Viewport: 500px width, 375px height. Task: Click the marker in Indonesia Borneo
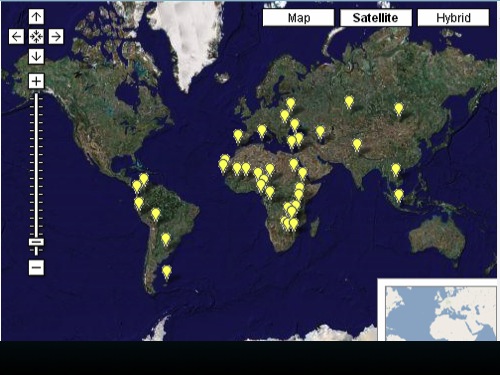click(x=399, y=195)
